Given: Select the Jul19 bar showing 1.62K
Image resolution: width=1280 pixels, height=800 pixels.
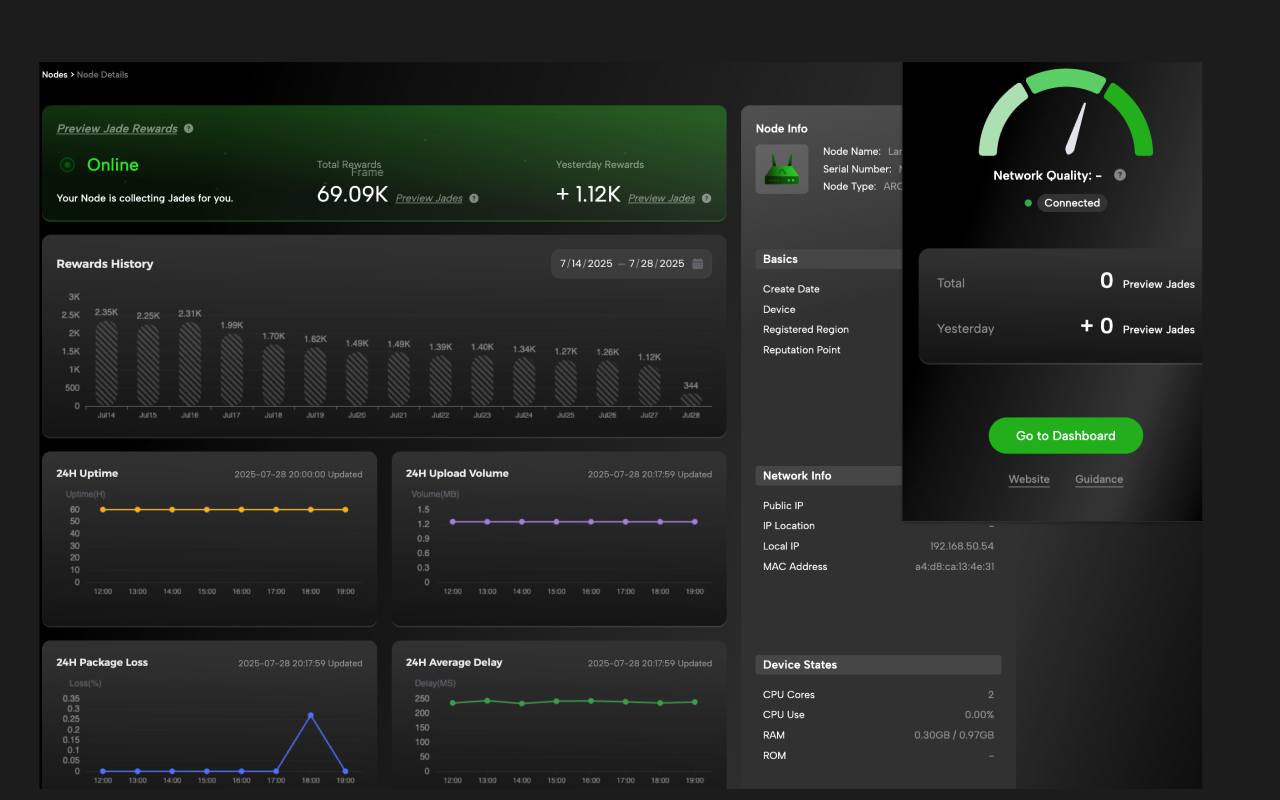Looking at the screenshot, I should pos(315,377).
